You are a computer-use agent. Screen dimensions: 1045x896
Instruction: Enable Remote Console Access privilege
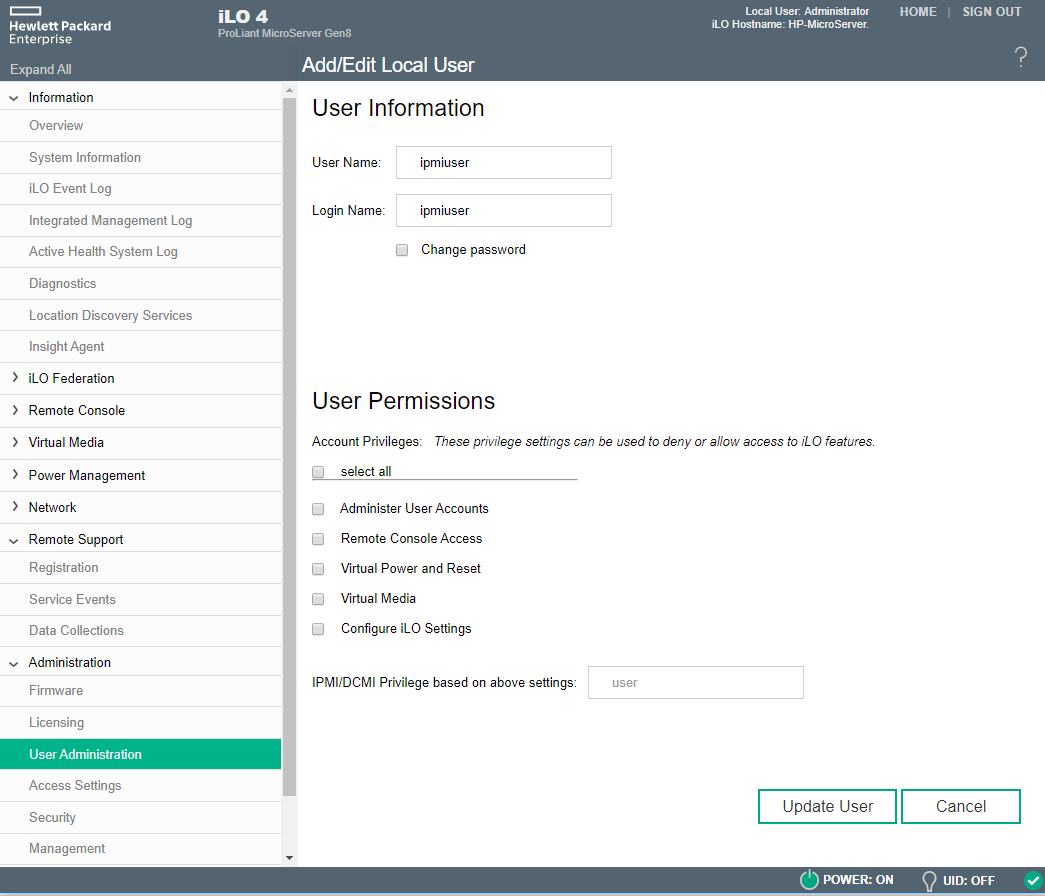319,539
